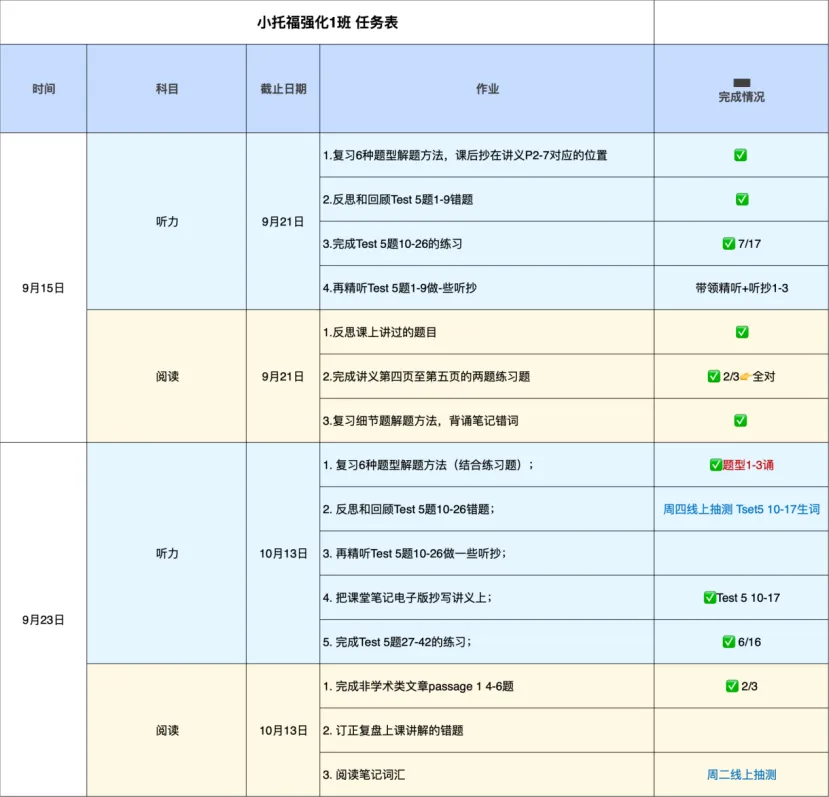Select task 4. 把课堂笔记电子版抄写讲义上
This screenshot has width=829, height=797.
click(x=487, y=598)
